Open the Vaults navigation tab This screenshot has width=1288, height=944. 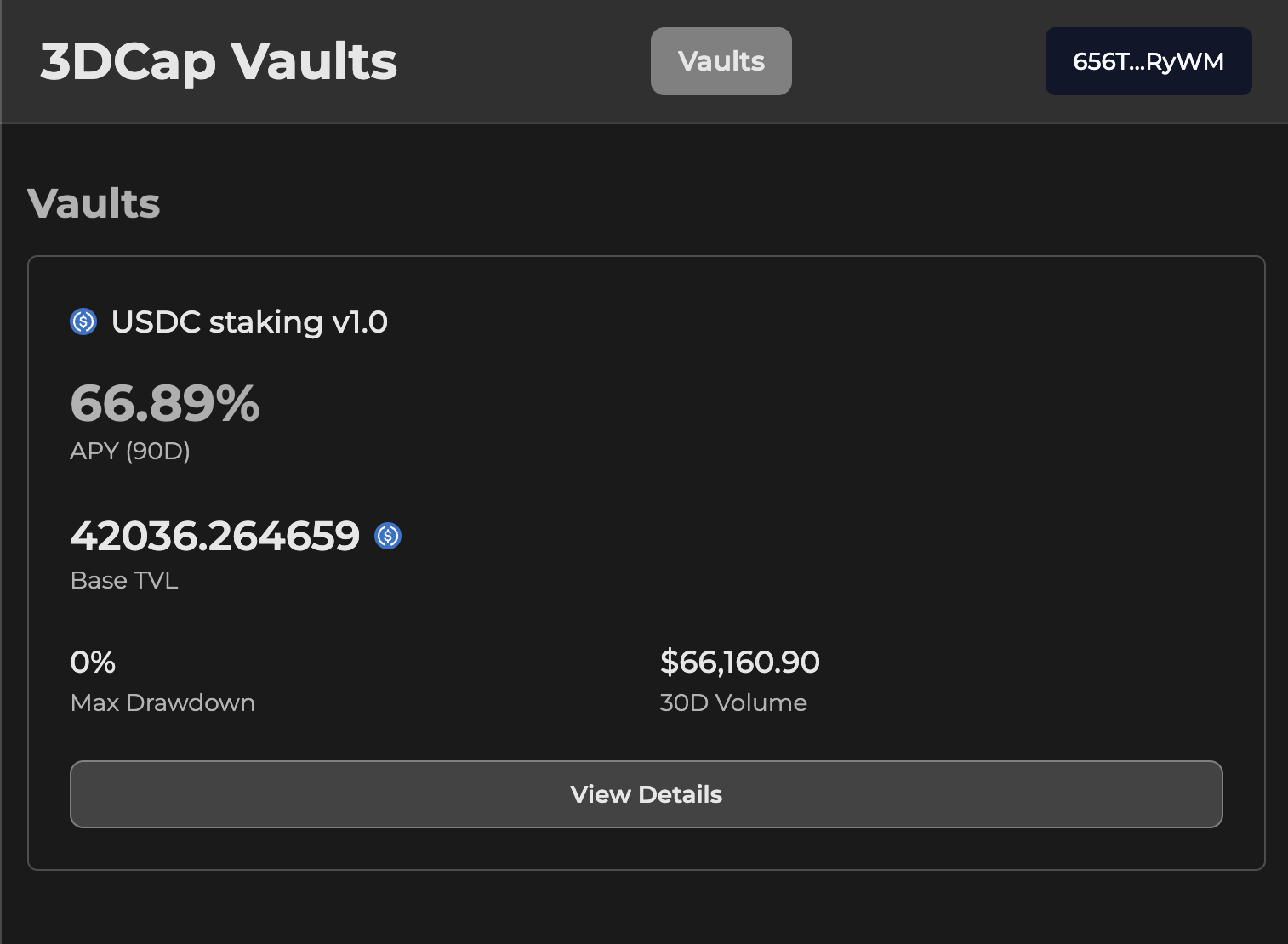[721, 61]
